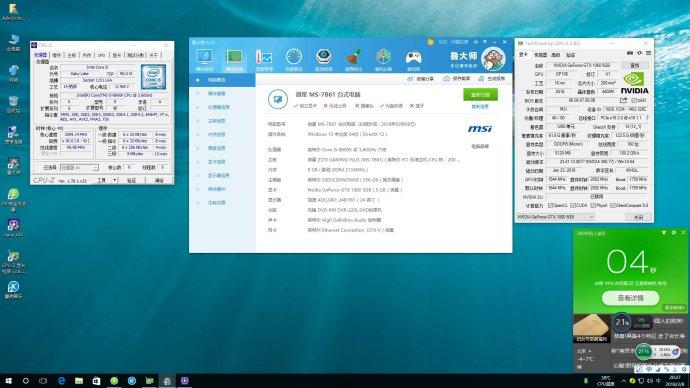Switch to Validation tab in GPU-Z

570,55
